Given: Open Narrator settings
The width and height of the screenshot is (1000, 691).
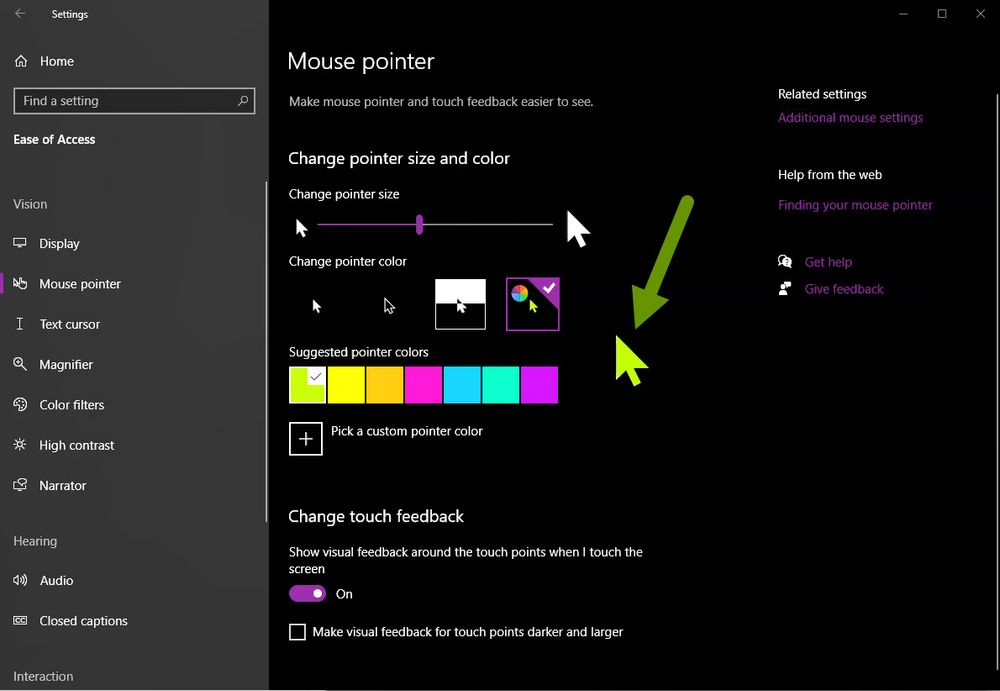Looking at the screenshot, I should pyautogui.click(x=62, y=485).
